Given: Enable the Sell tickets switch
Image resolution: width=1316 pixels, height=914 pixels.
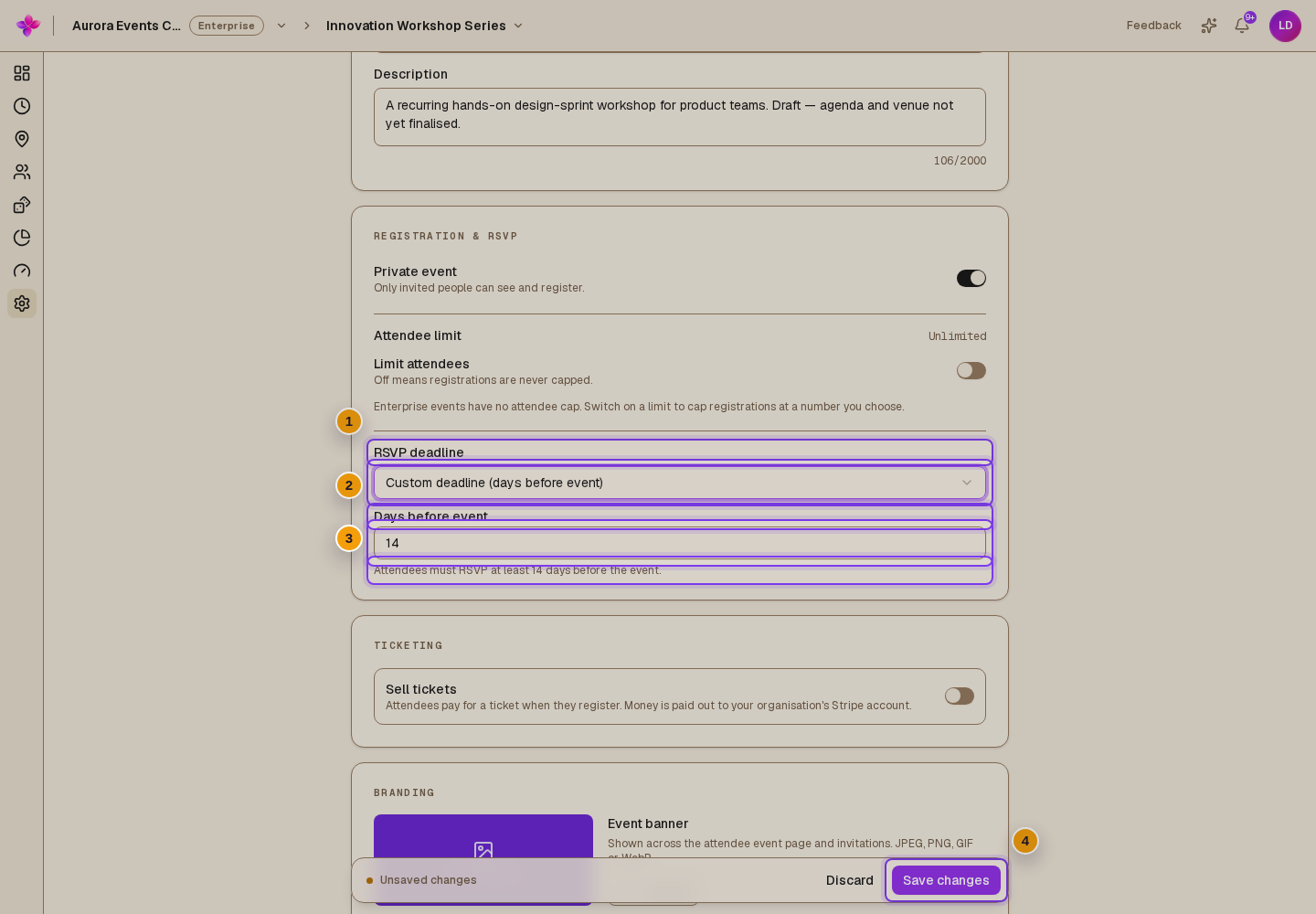Looking at the screenshot, I should 960,696.
